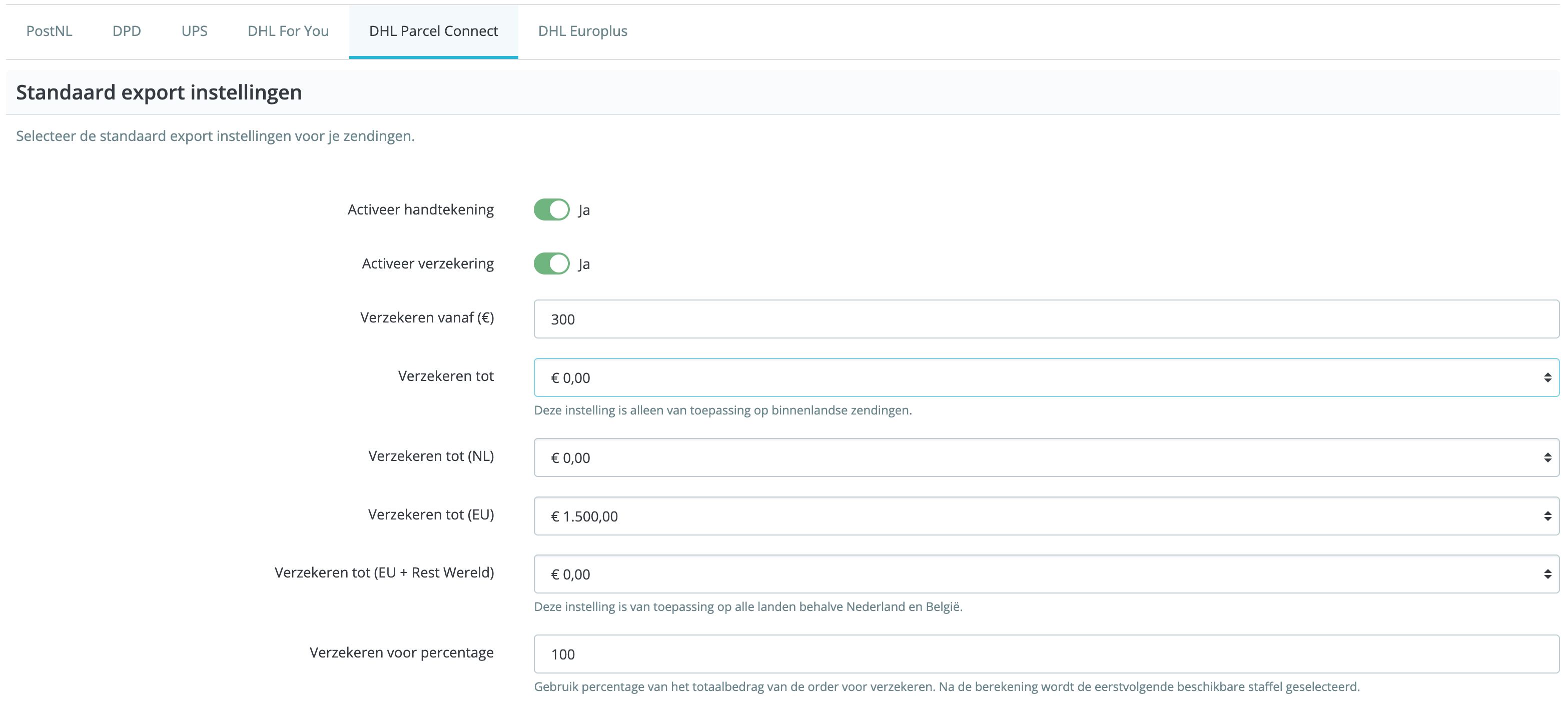Switch to the PostNL tab
The width and height of the screenshot is (1568, 714).
pyautogui.click(x=49, y=31)
